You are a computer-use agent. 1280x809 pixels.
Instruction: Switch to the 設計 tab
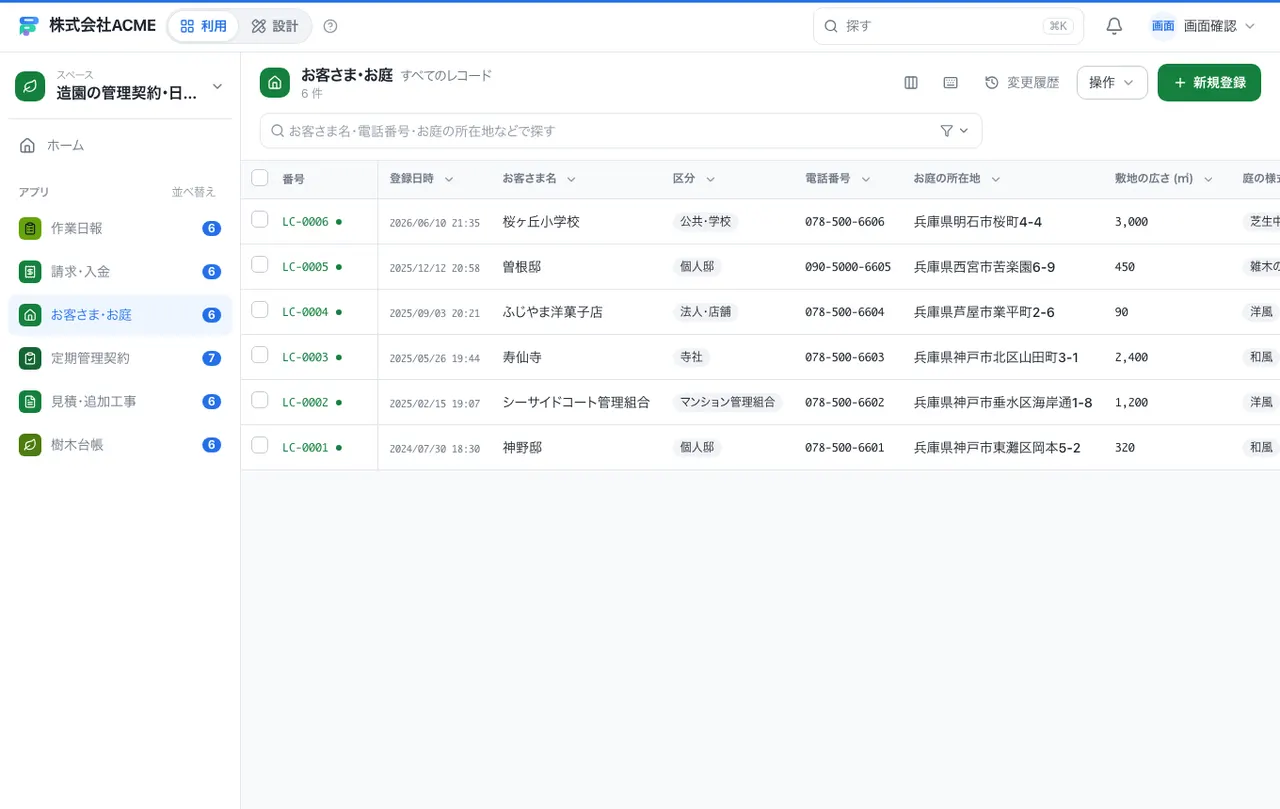click(275, 26)
